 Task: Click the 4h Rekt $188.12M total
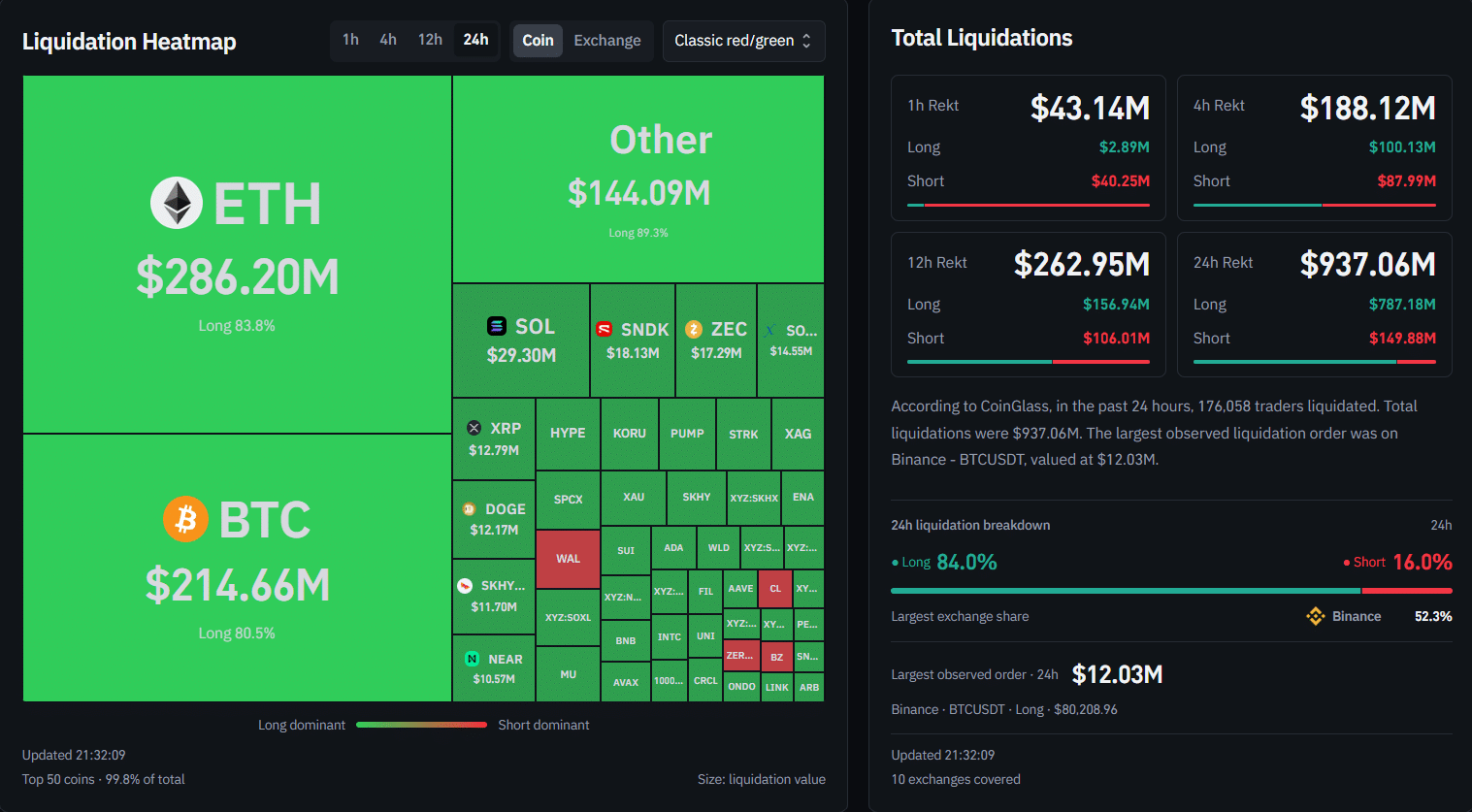(1368, 108)
